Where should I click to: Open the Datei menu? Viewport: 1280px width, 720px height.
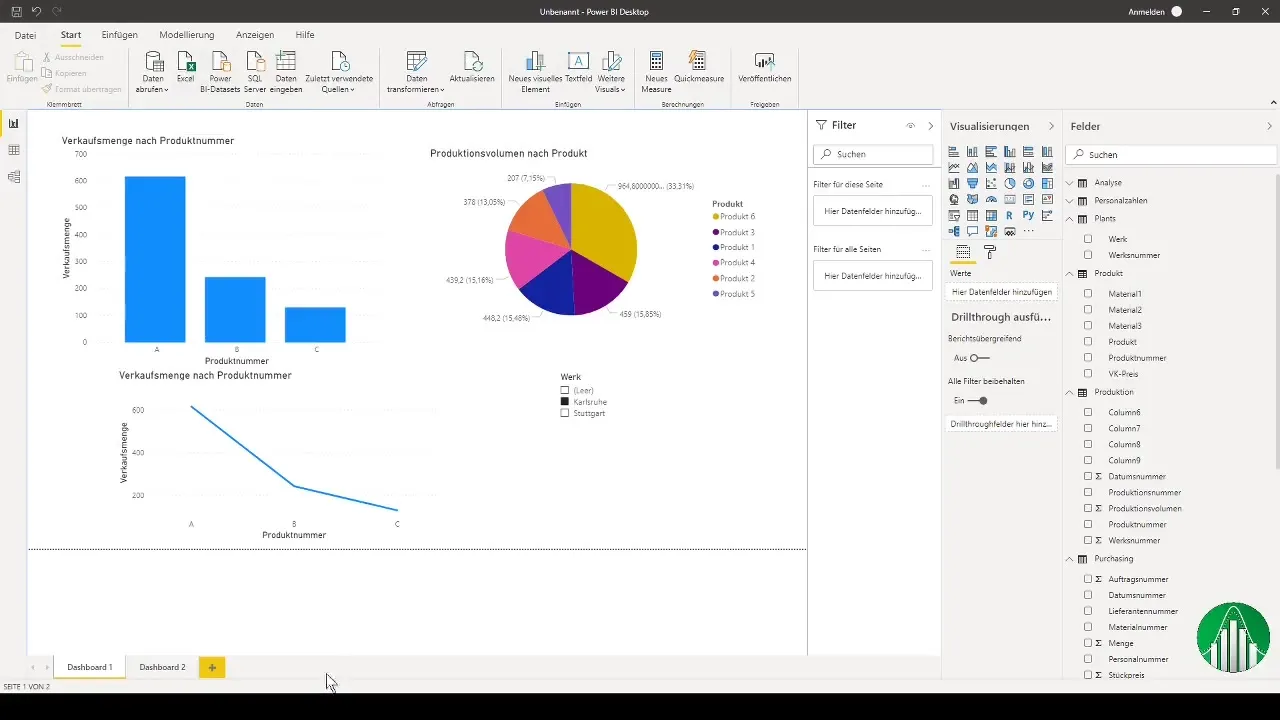(x=25, y=35)
